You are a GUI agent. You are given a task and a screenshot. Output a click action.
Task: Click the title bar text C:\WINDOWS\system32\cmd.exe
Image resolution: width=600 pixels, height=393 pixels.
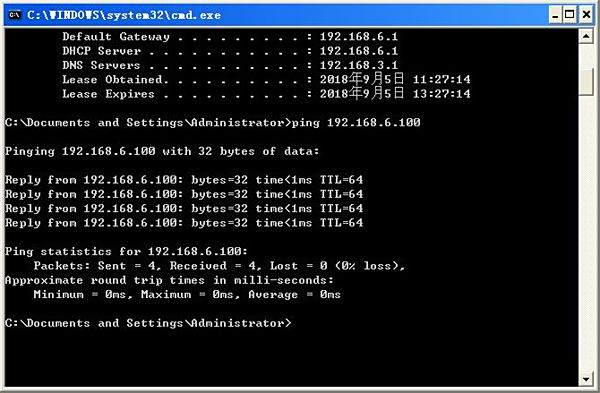[124, 15]
